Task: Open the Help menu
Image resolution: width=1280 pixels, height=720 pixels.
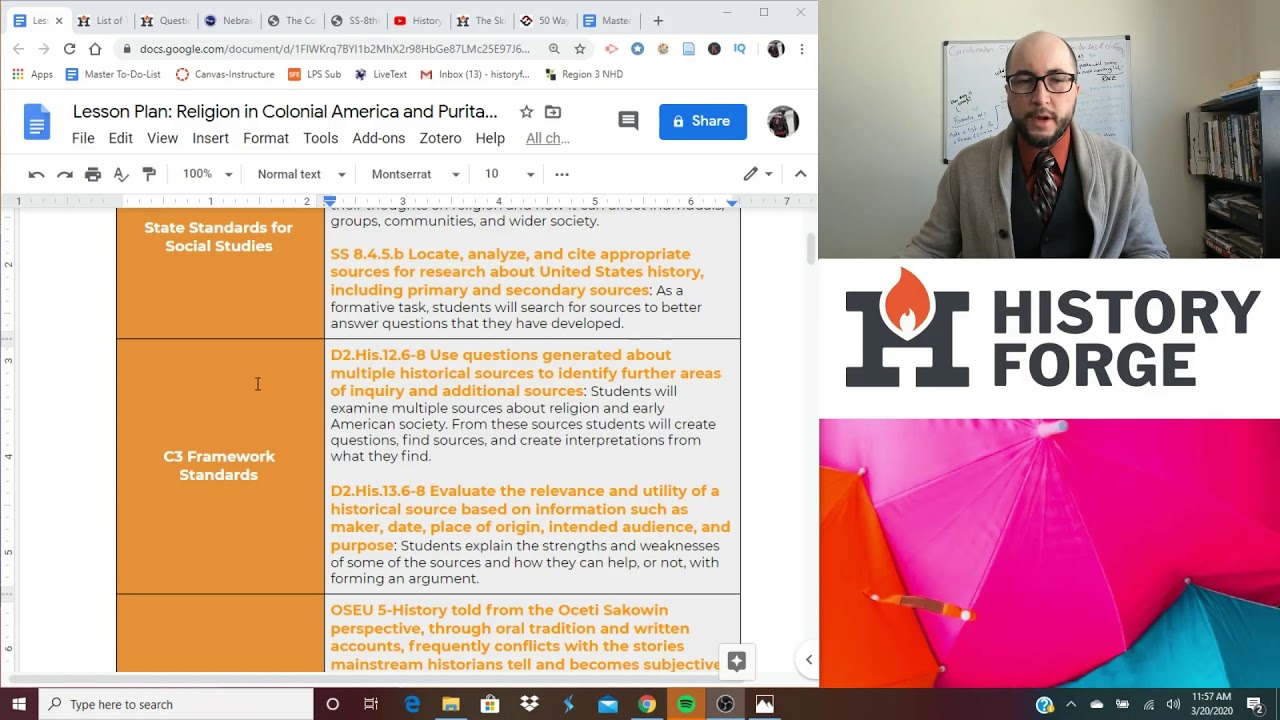Action: [x=490, y=138]
